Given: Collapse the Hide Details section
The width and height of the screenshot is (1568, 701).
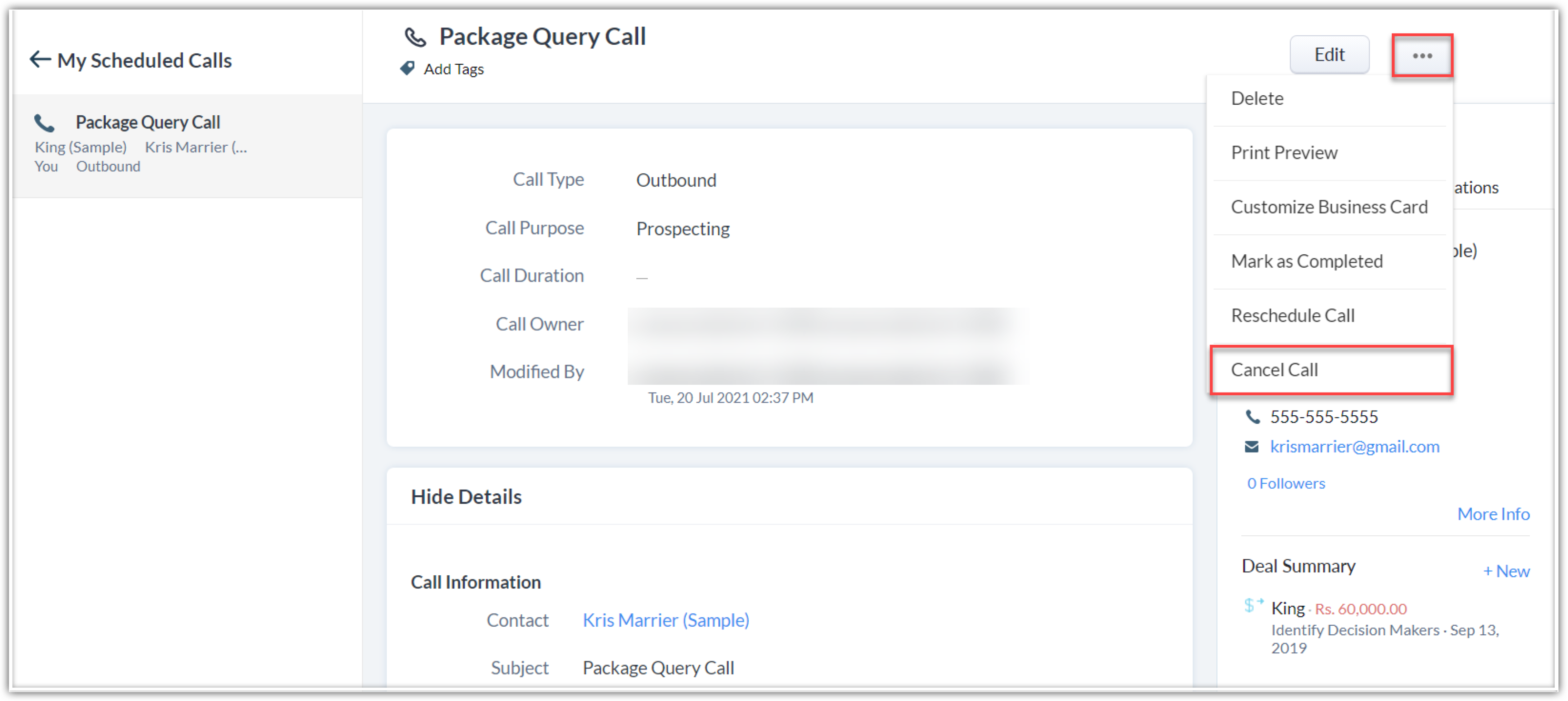Looking at the screenshot, I should (466, 497).
